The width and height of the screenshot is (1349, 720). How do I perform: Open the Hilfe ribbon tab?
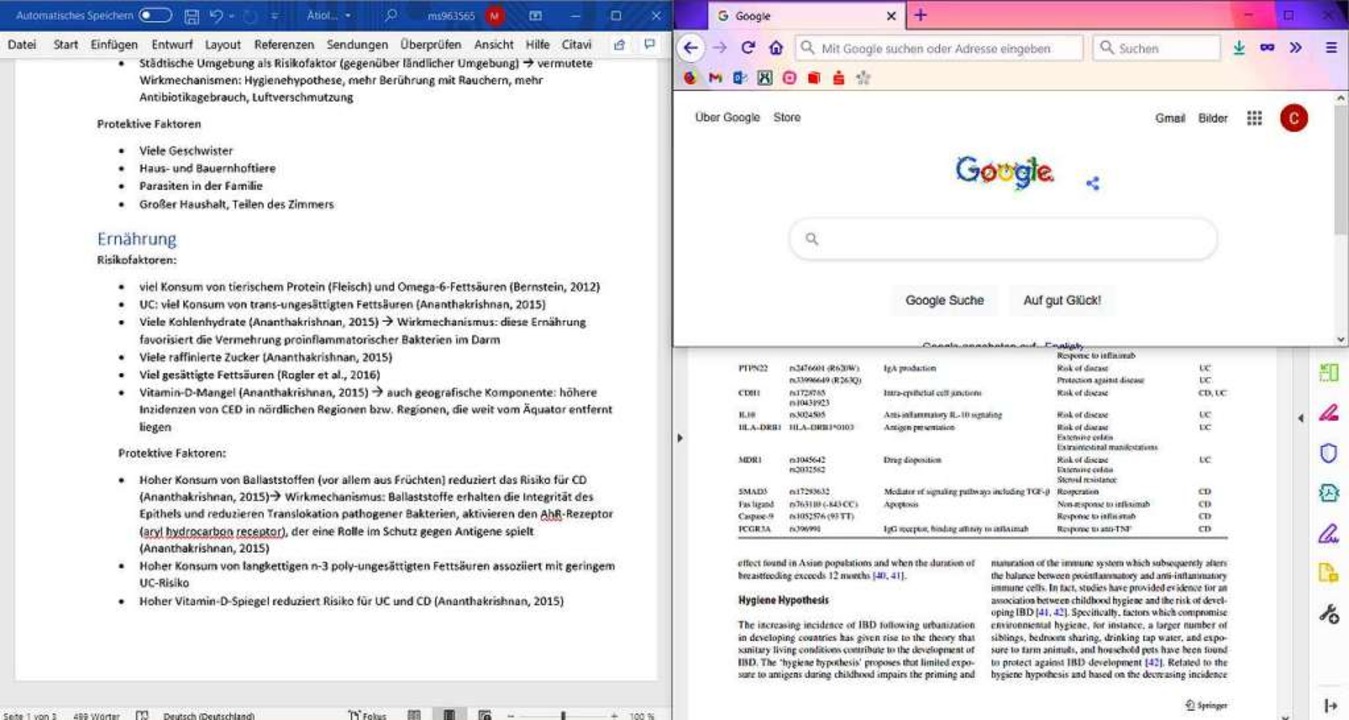pos(537,45)
